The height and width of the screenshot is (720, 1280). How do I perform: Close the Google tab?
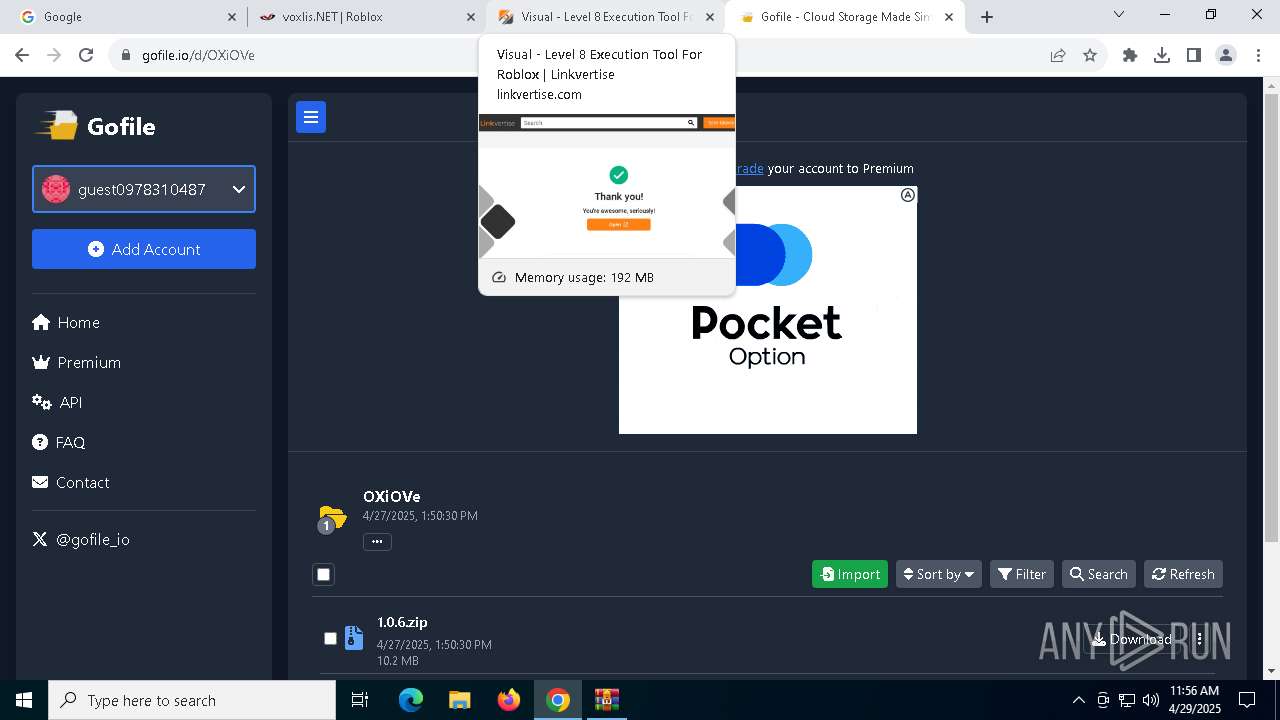pyautogui.click(x=232, y=17)
